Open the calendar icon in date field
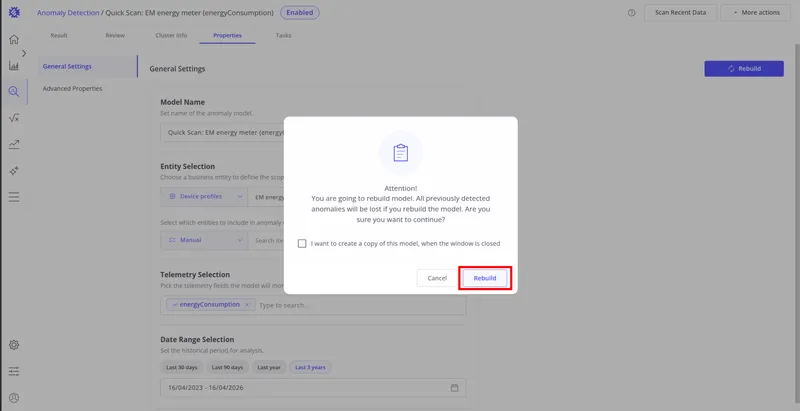The height and width of the screenshot is (411, 800). tap(455, 388)
